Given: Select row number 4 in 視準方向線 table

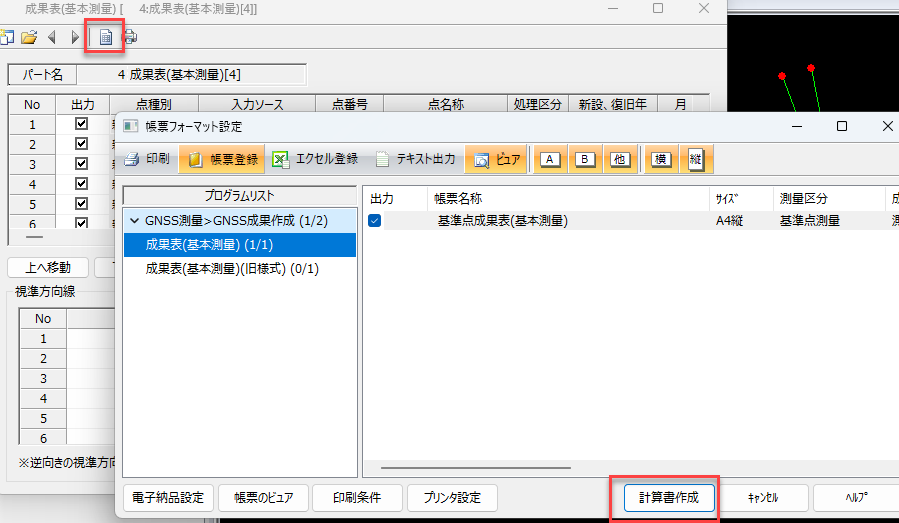Looking at the screenshot, I should point(43,399).
